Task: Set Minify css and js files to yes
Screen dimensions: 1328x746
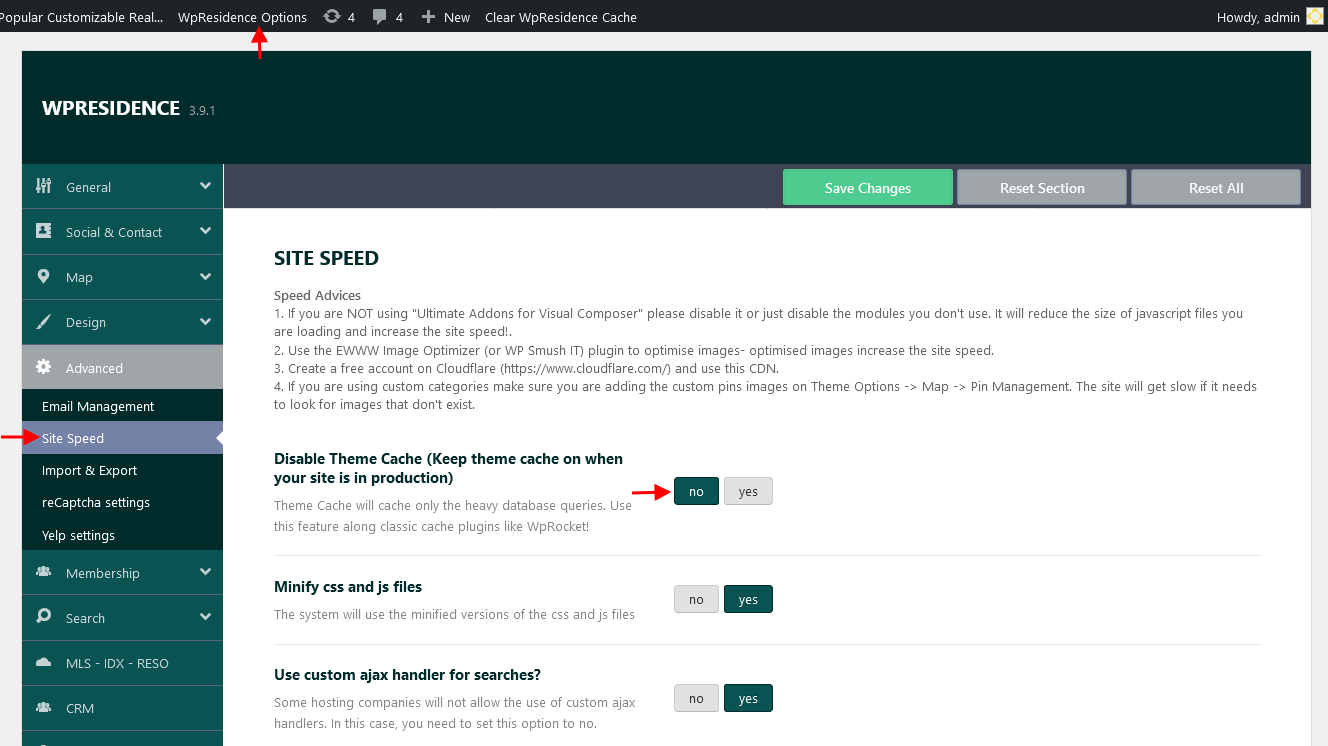Action: [x=748, y=599]
